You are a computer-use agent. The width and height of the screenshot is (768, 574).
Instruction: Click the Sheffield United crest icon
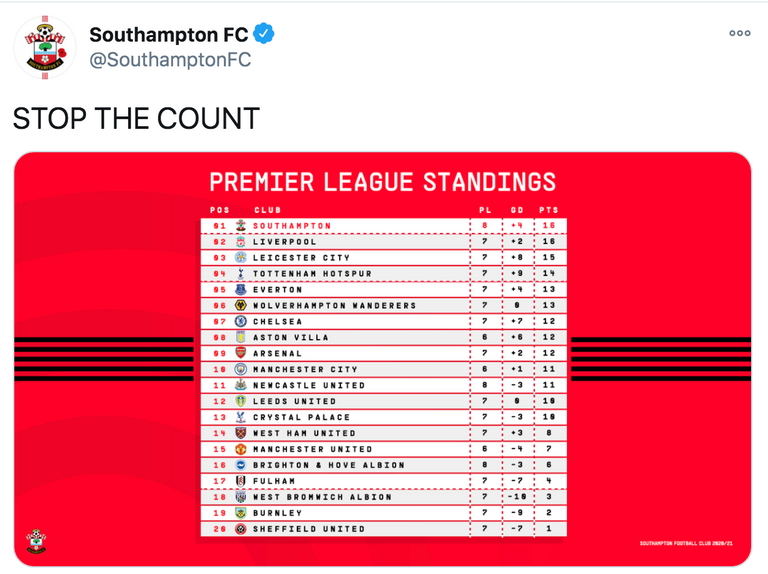click(x=240, y=529)
